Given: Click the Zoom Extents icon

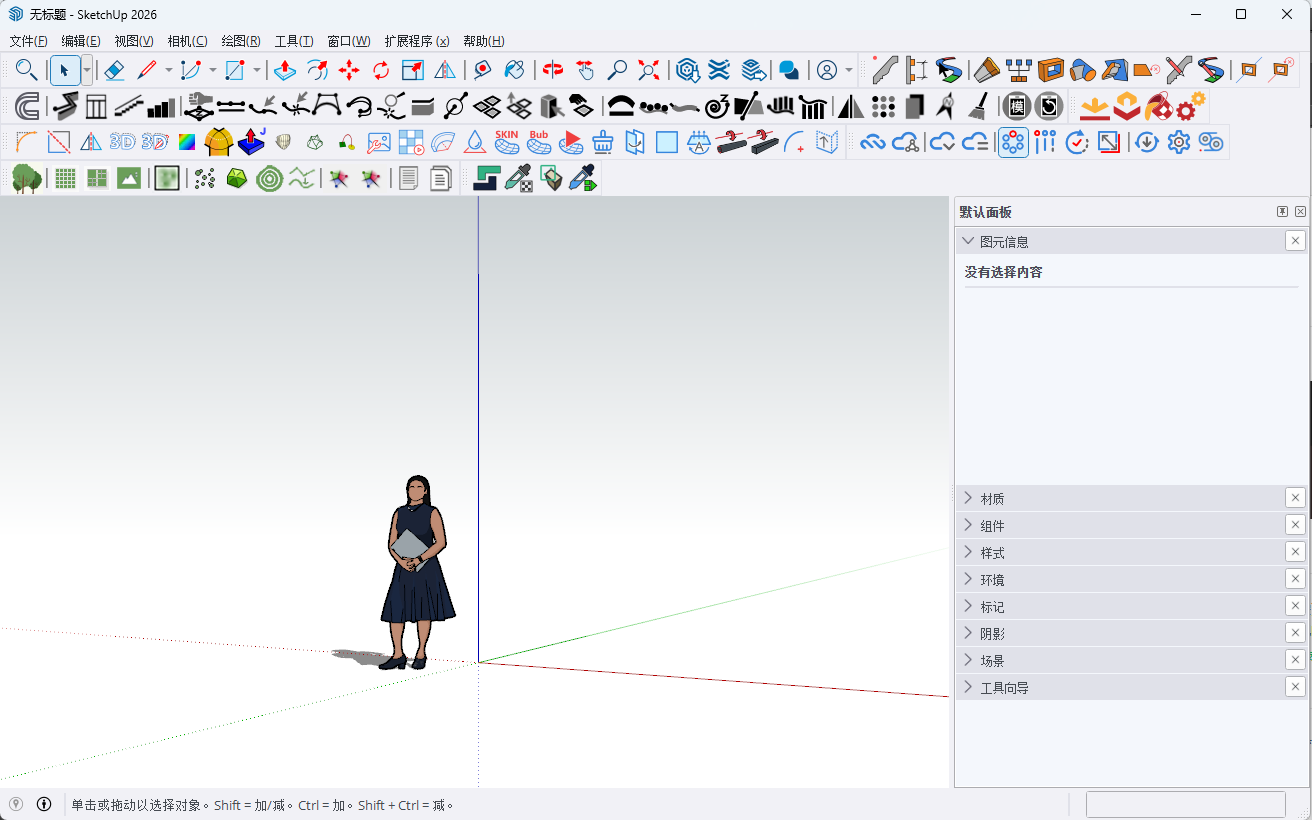Looking at the screenshot, I should [649, 70].
